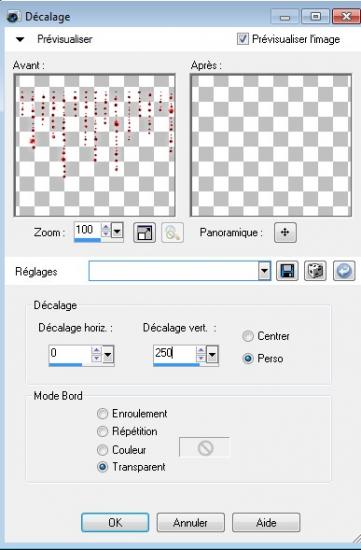Collapse the Prévisualiser section triangle
This screenshot has width=361, height=550.
[20, 39]
